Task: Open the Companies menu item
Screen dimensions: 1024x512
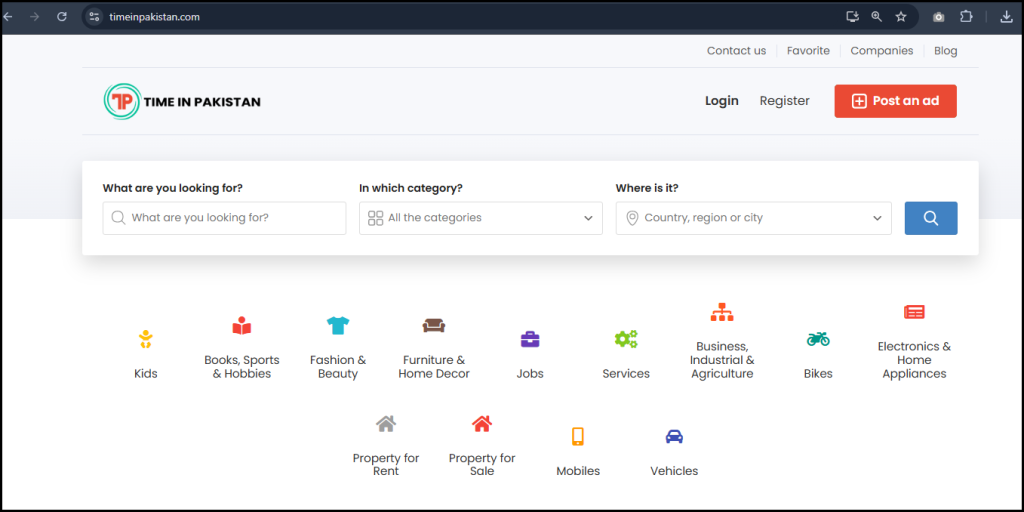Action: [881, 51]
